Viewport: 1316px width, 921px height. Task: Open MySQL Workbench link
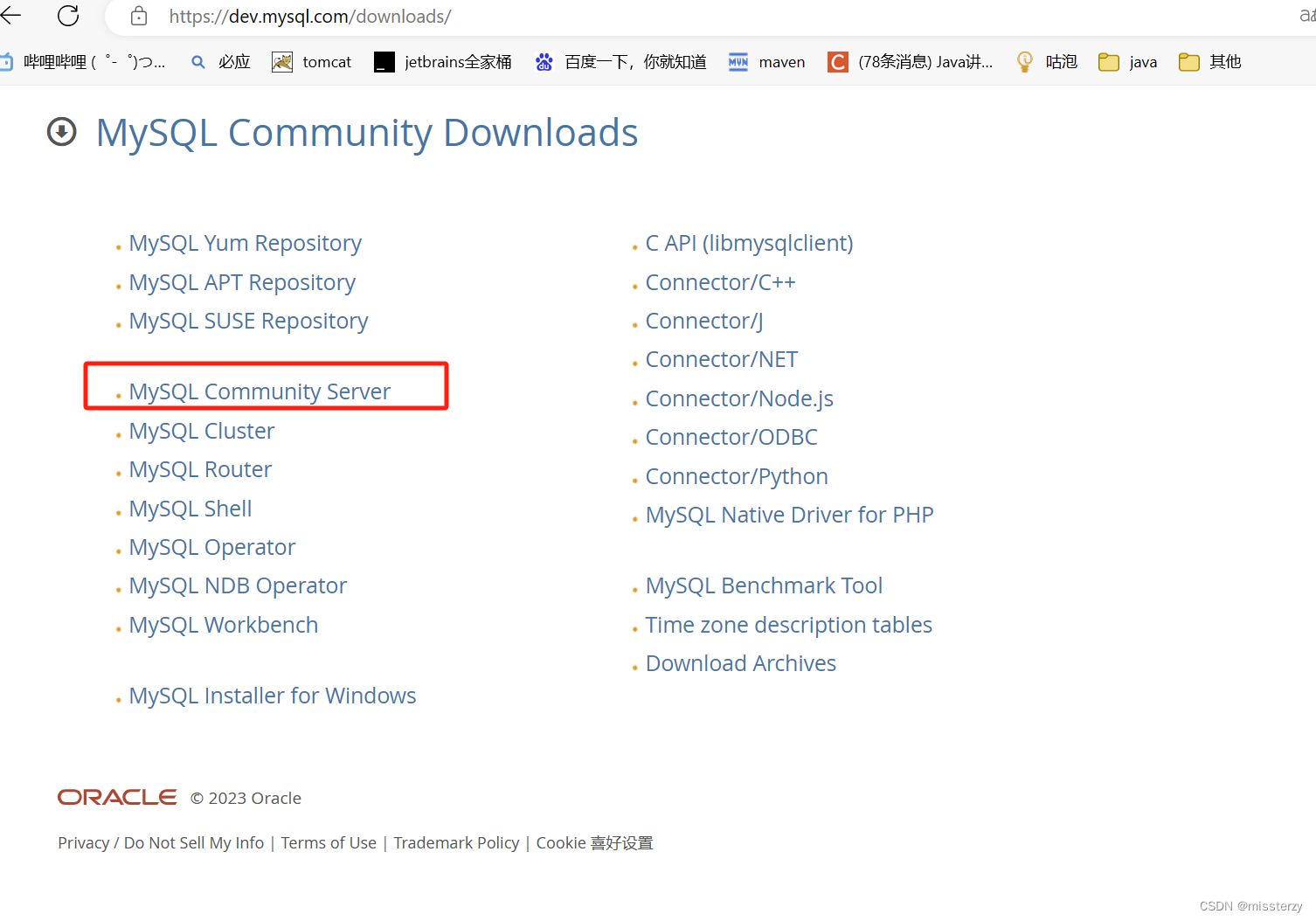pos(224,625)
